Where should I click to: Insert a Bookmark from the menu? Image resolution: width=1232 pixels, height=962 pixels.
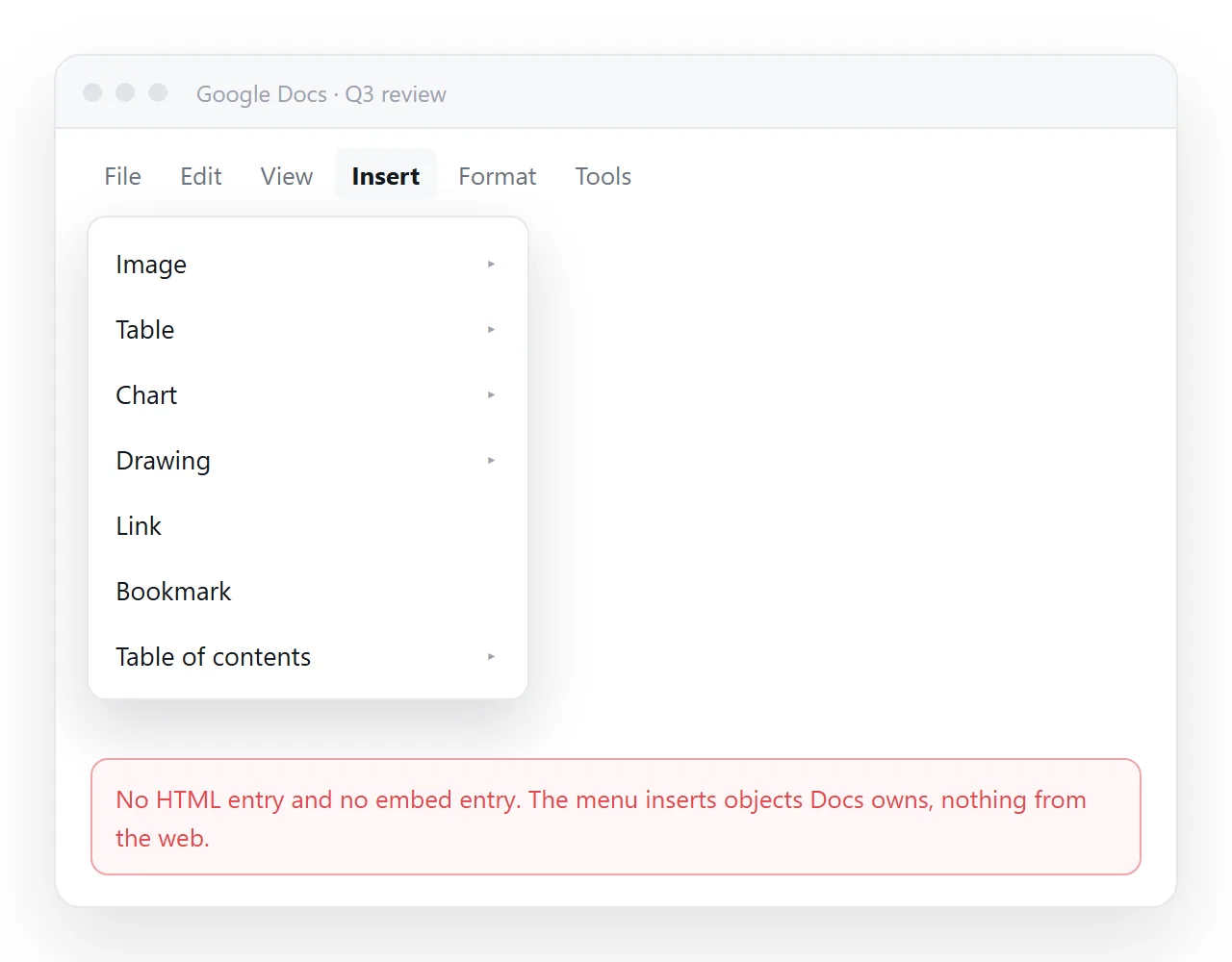pyautogui.click(x=308, y=592)
